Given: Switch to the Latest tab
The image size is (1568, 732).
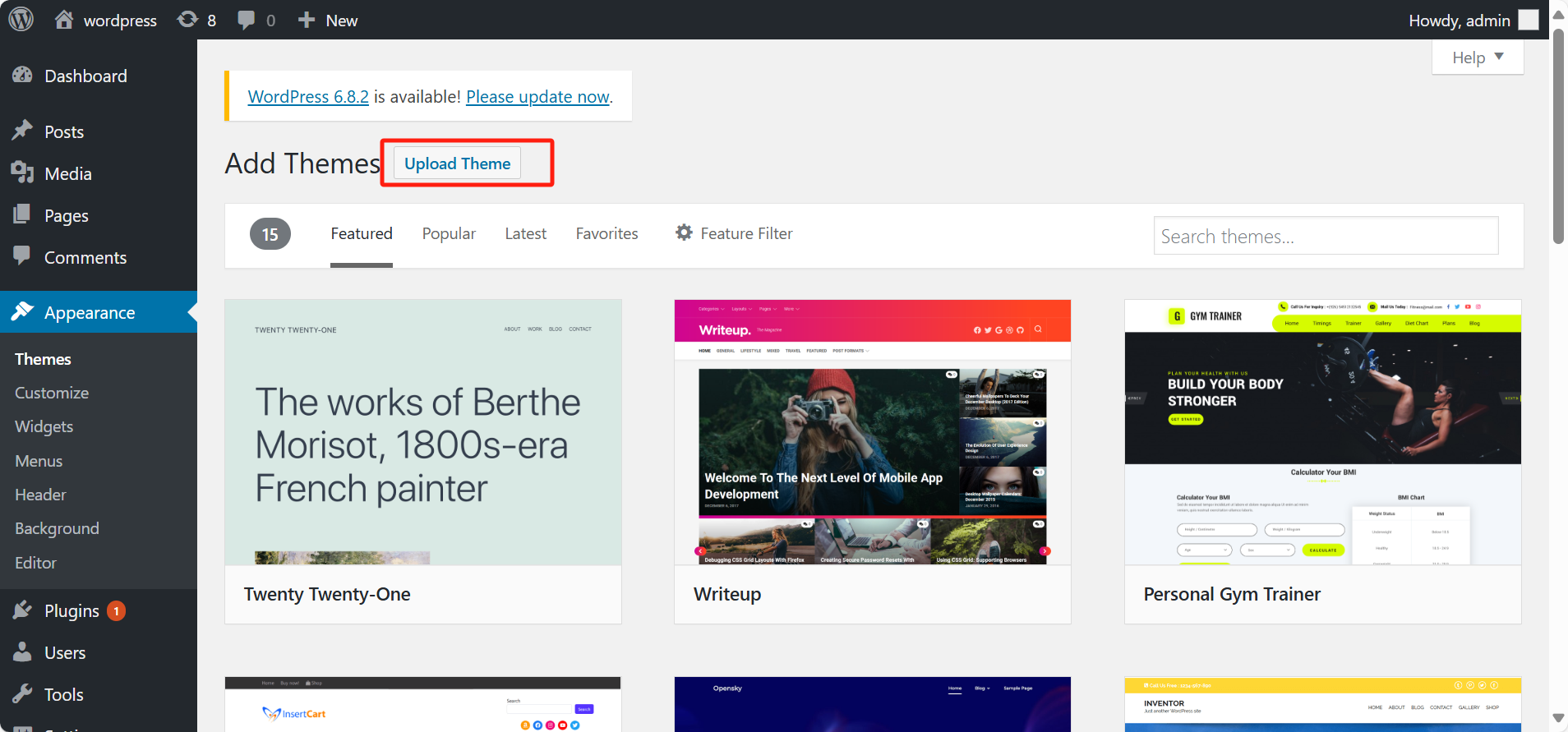Looking at the screenshot, I should (x=526, y=234).
